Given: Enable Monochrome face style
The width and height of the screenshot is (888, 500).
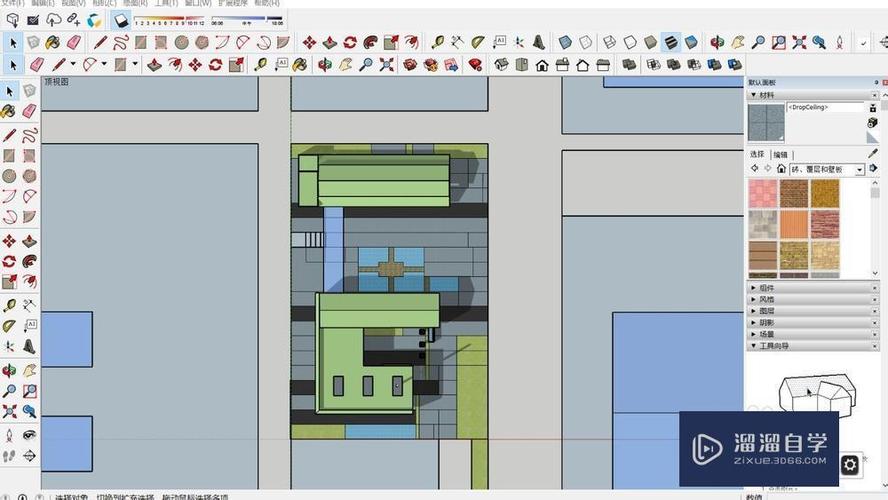Looking at the screenshot, I should pos(691,42).
